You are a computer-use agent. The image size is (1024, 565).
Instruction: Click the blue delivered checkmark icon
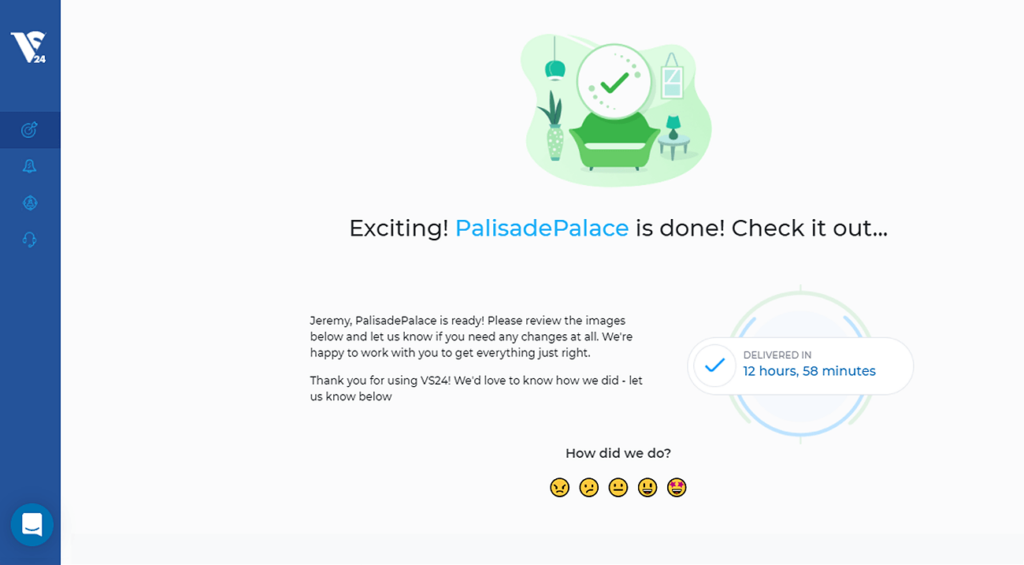click(714, 365)
